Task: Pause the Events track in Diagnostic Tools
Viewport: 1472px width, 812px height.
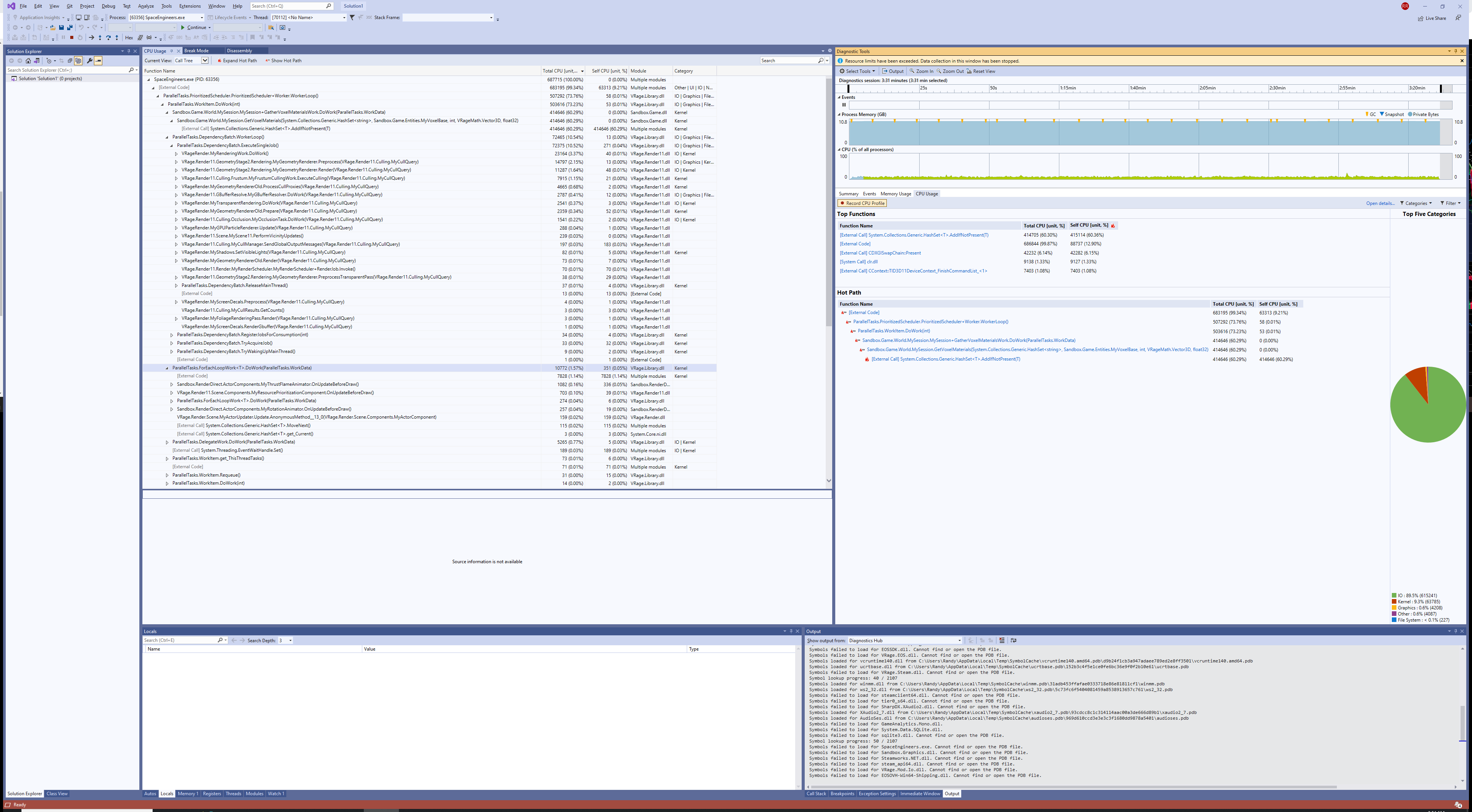Action: point(843,105)
